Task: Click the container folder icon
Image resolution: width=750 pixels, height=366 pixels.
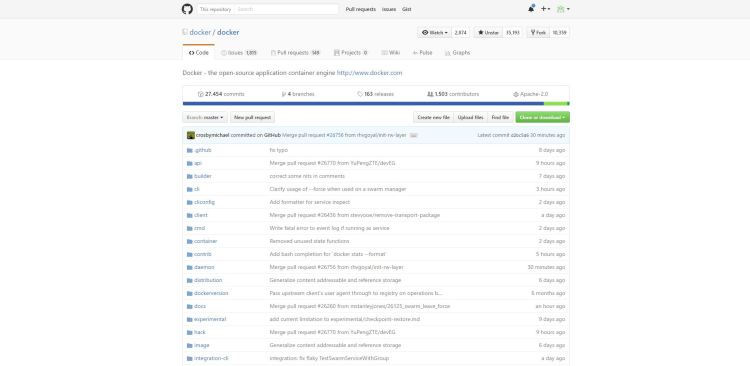Action: coord(189,241)
